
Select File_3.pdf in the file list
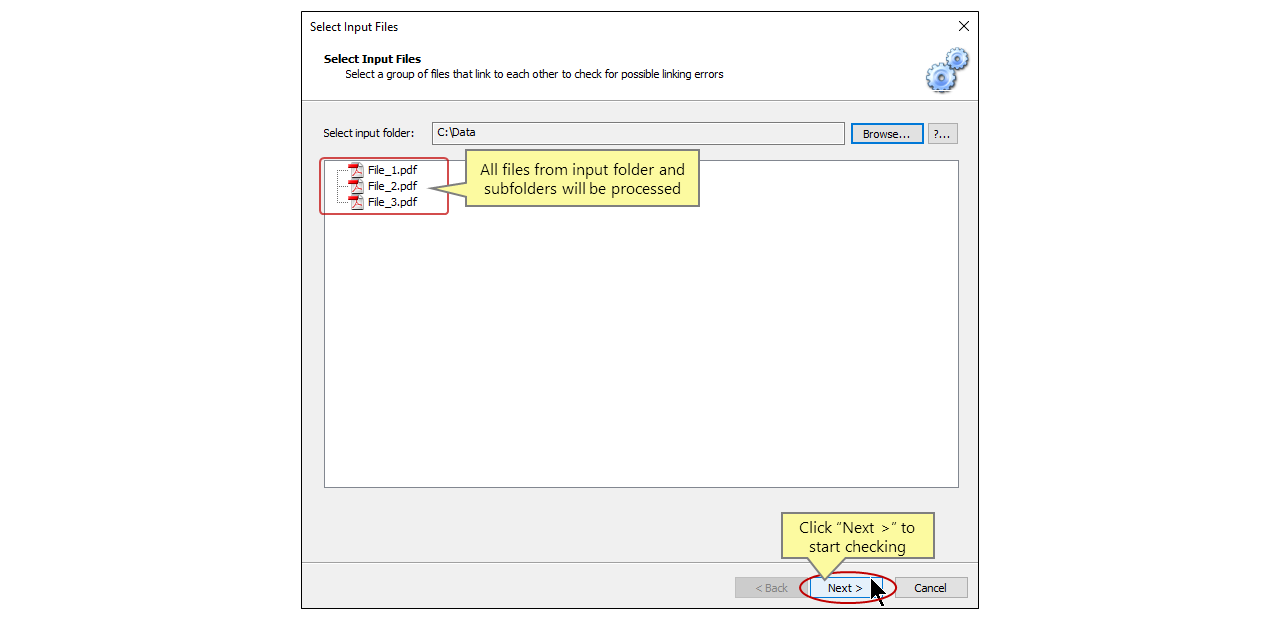click(x=392, y=202)
